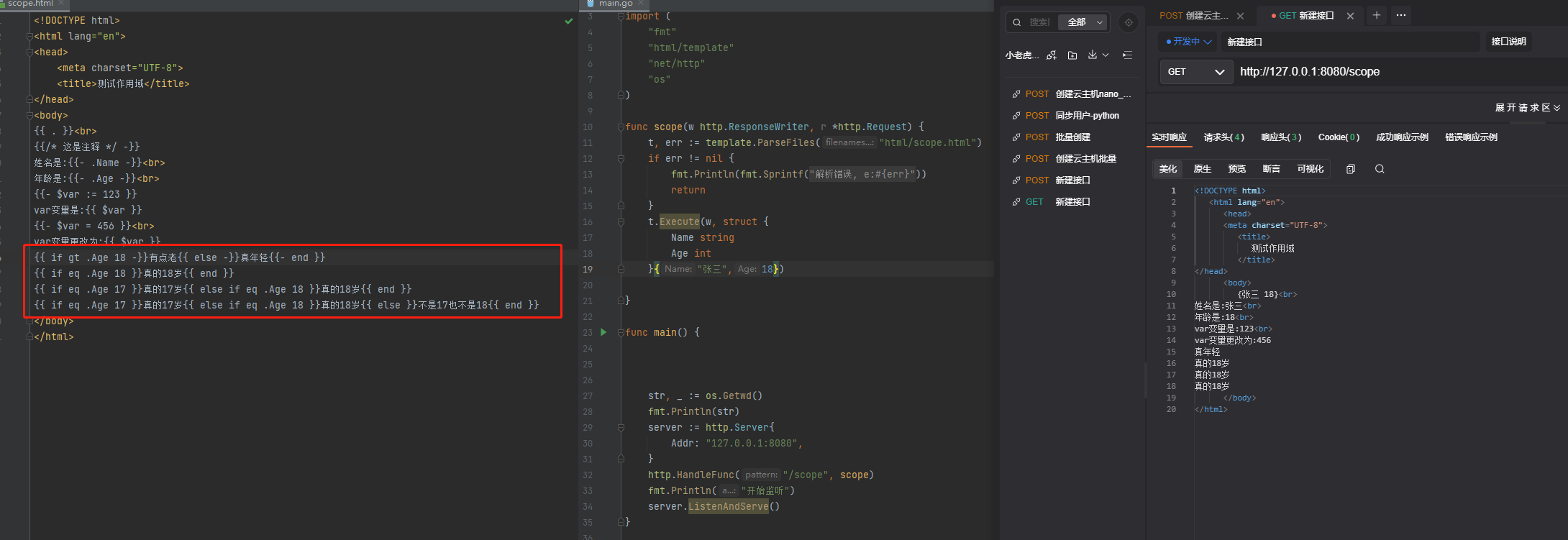The image size is (1568, 540).
Task: Click the green checkmark in scope.html editor
Action: 569,21
